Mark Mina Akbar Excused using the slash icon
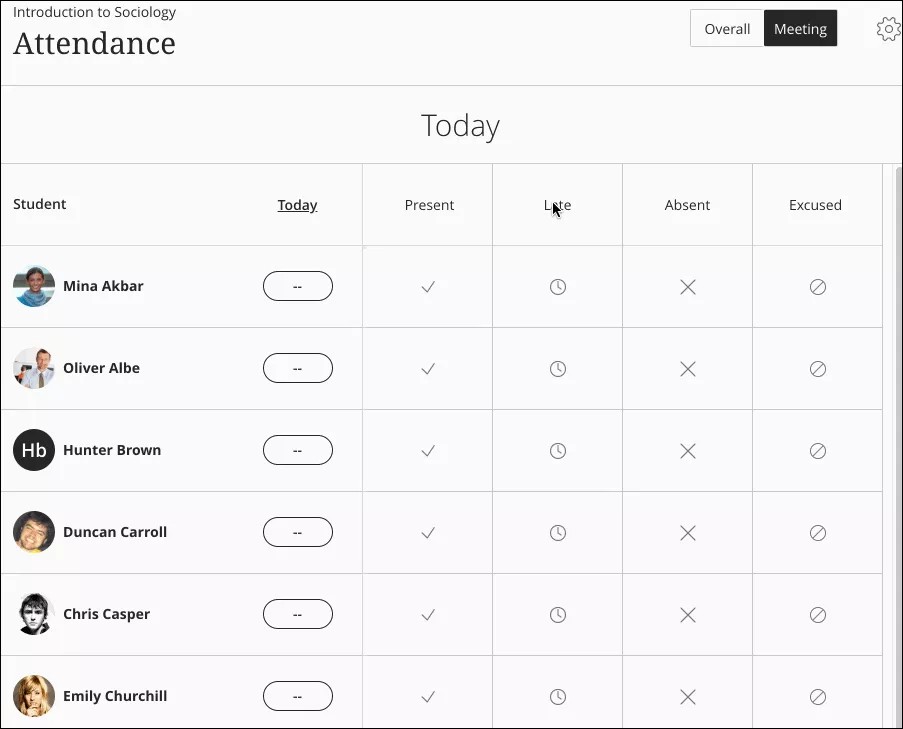 (x=817, y=287)
